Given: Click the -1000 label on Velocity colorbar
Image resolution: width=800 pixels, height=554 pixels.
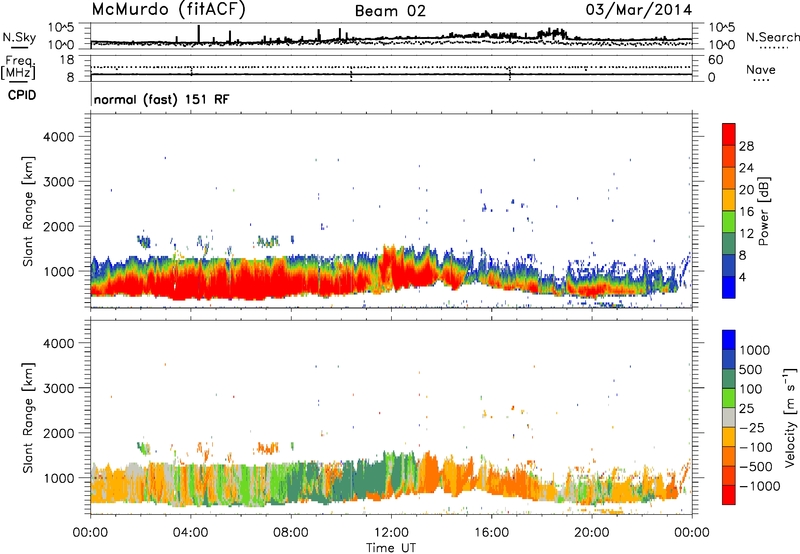Looking at the screenshot, I should 760,486.
